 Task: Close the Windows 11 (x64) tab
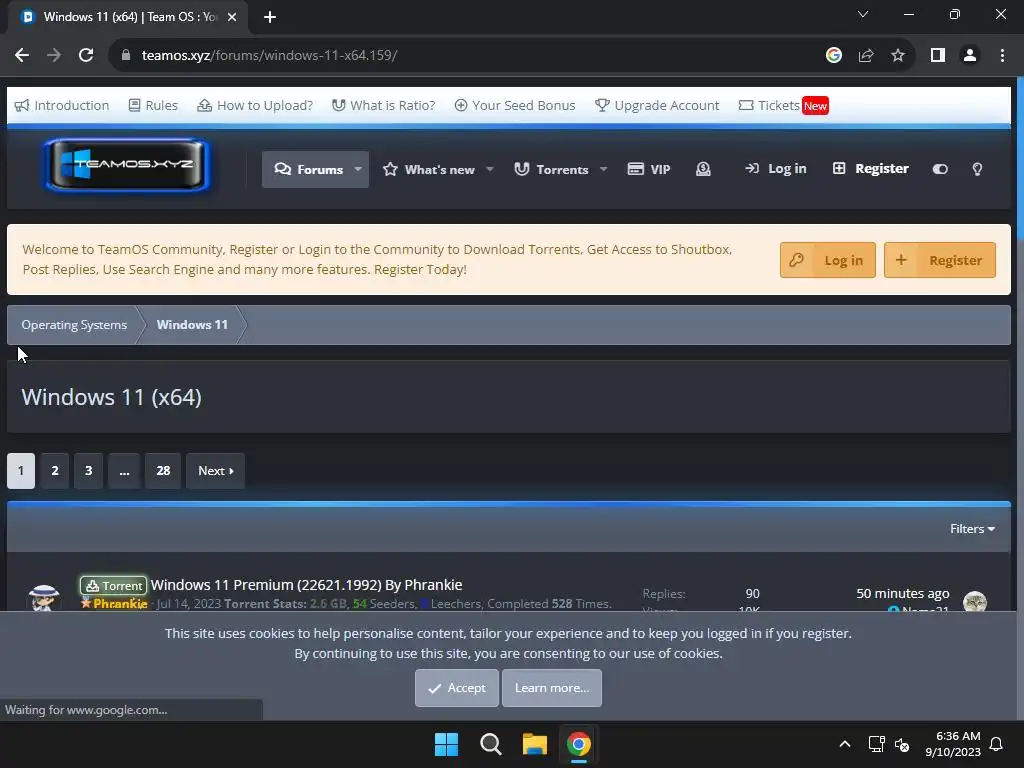(x=232, y=17)
